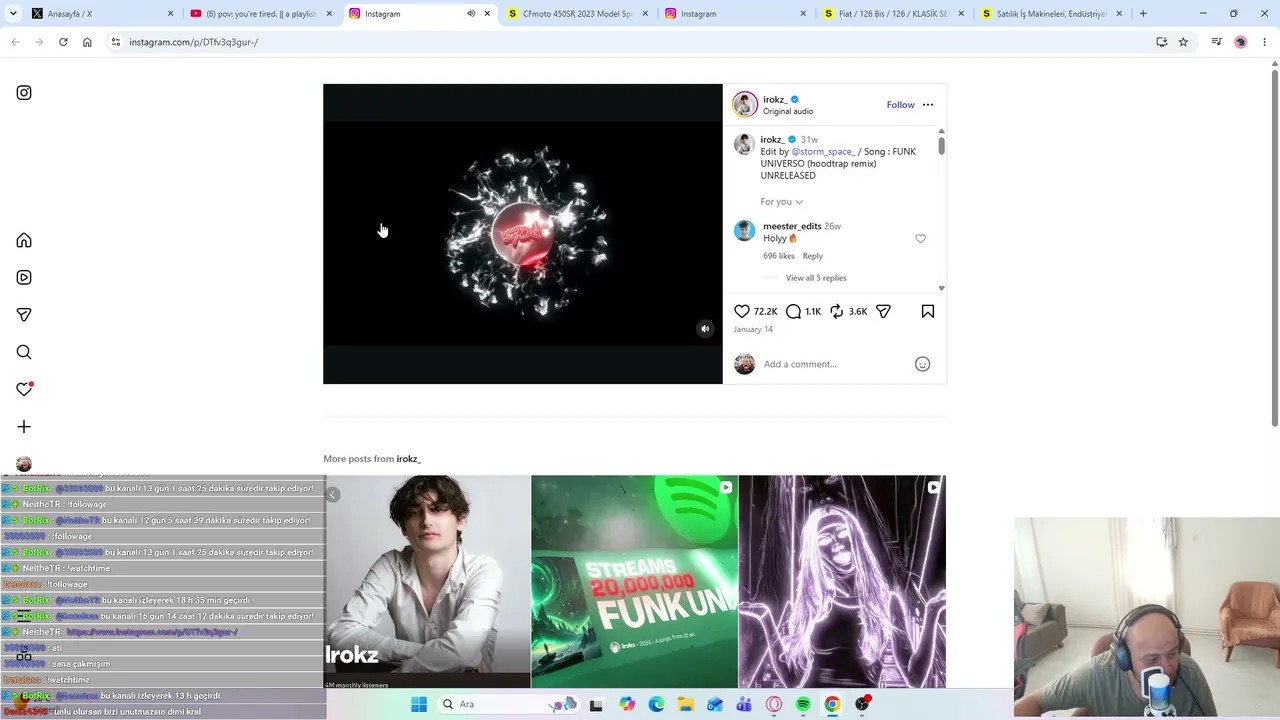Viewport: 1280px width, 720px height.
Task: View all 5 replies
Action: [816, 278]
